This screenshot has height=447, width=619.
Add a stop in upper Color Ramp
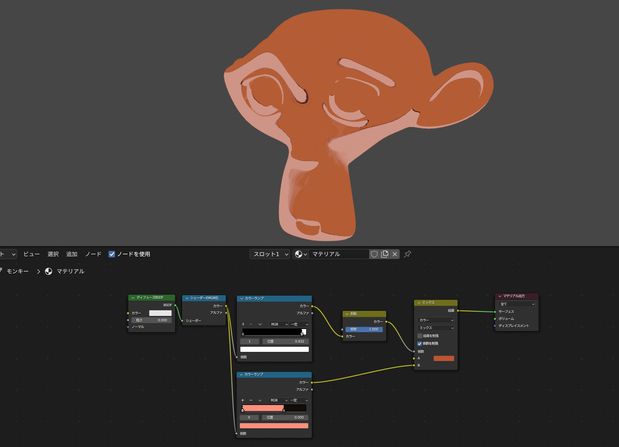(243, 324)
